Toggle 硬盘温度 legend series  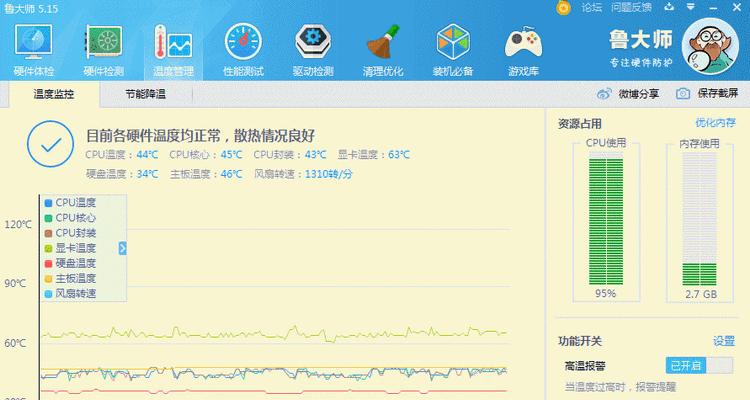70,263
